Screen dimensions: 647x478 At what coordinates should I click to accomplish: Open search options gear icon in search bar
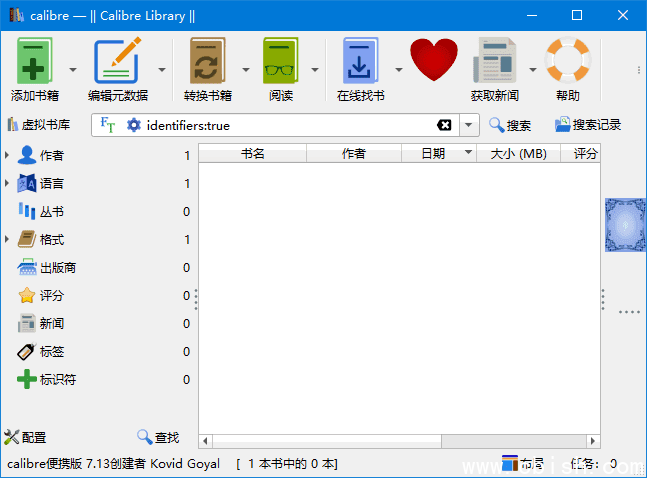click(134, 125)
